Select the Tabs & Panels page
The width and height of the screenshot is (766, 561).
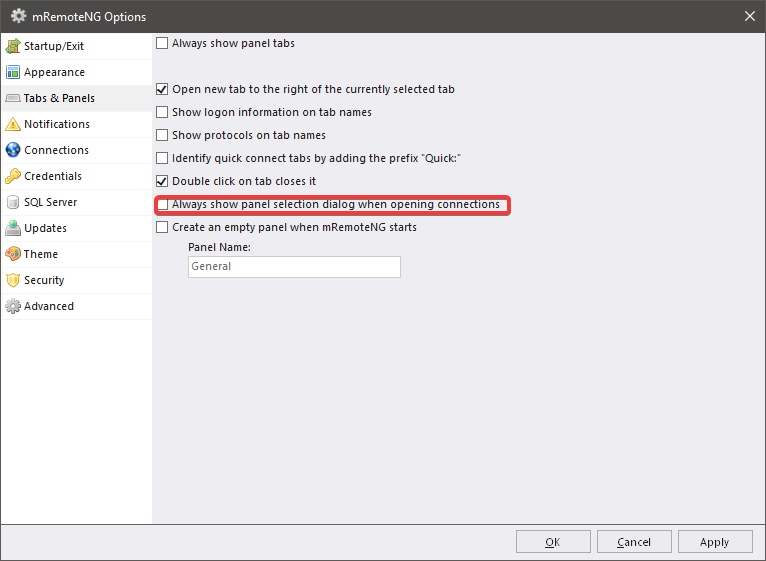pos(77,98)
